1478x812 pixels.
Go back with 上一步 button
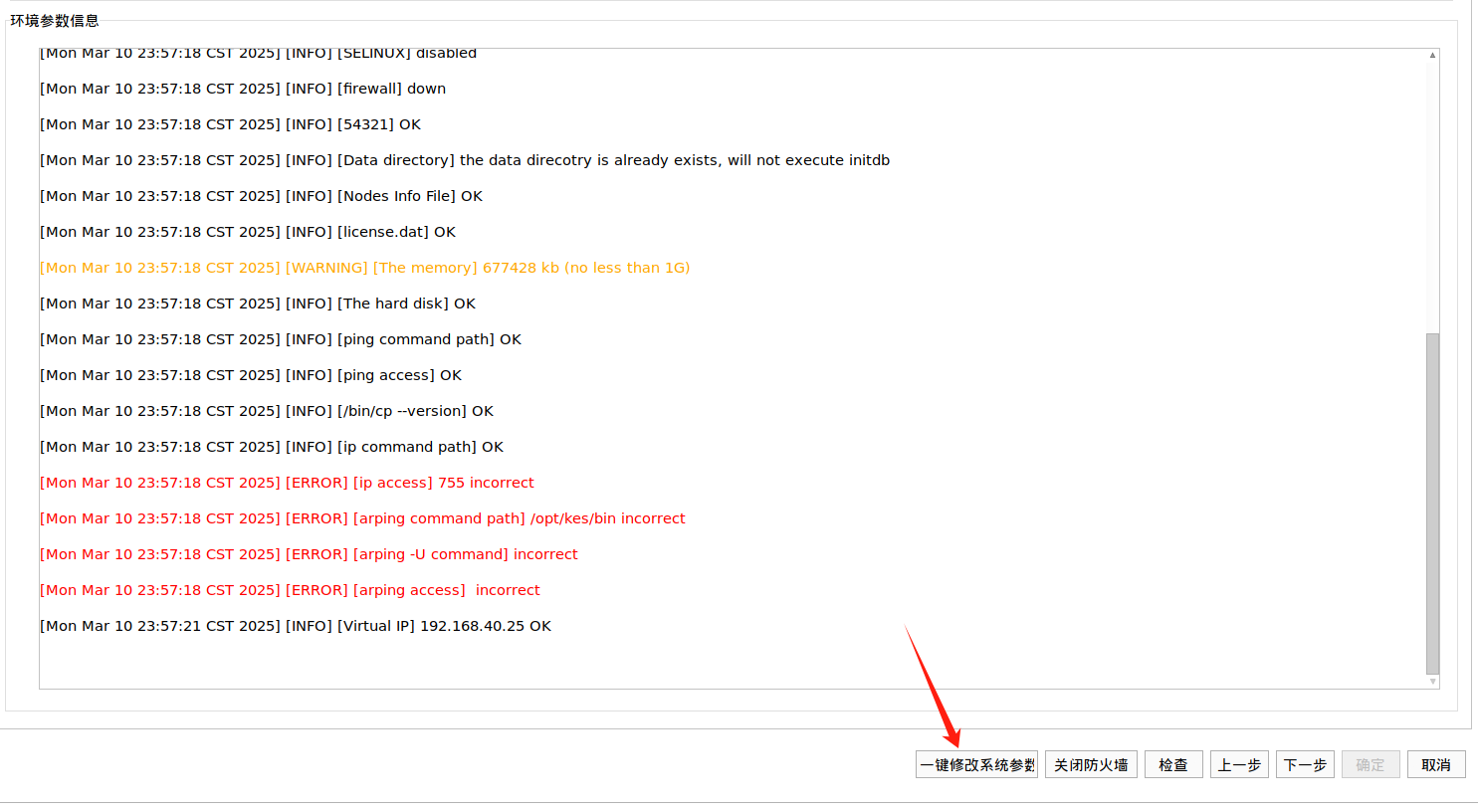pyautogui.click(x=1239, y=764)
